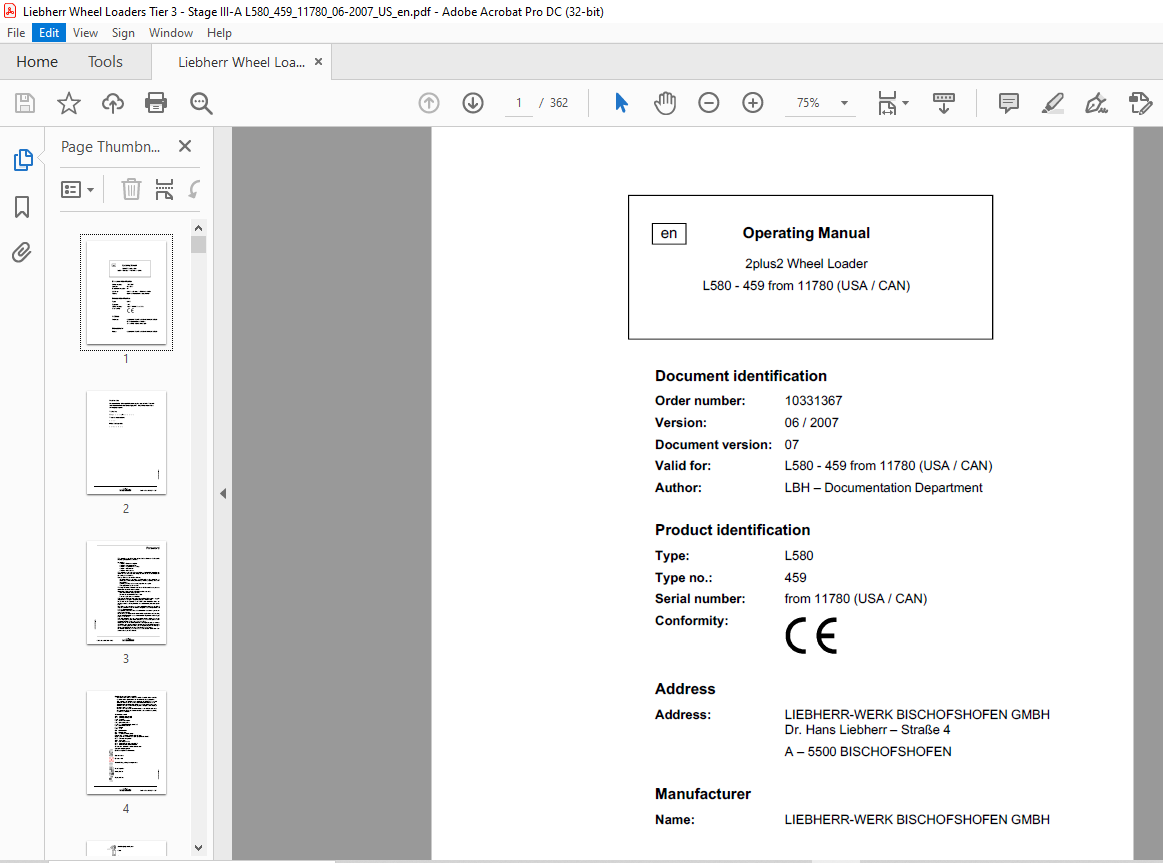Activate the Selection arrow tool
Image resolution: width=1163 pixels, height=863 pixels.
pyautogui.click(x=622, y=103)
